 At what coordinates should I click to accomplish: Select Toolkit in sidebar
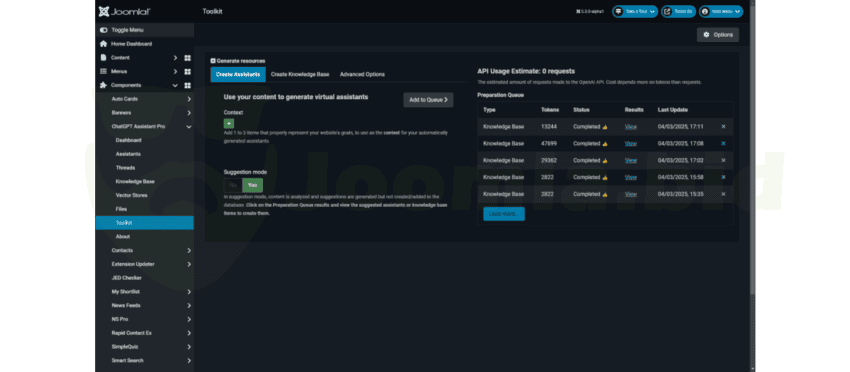pos(144,223)
